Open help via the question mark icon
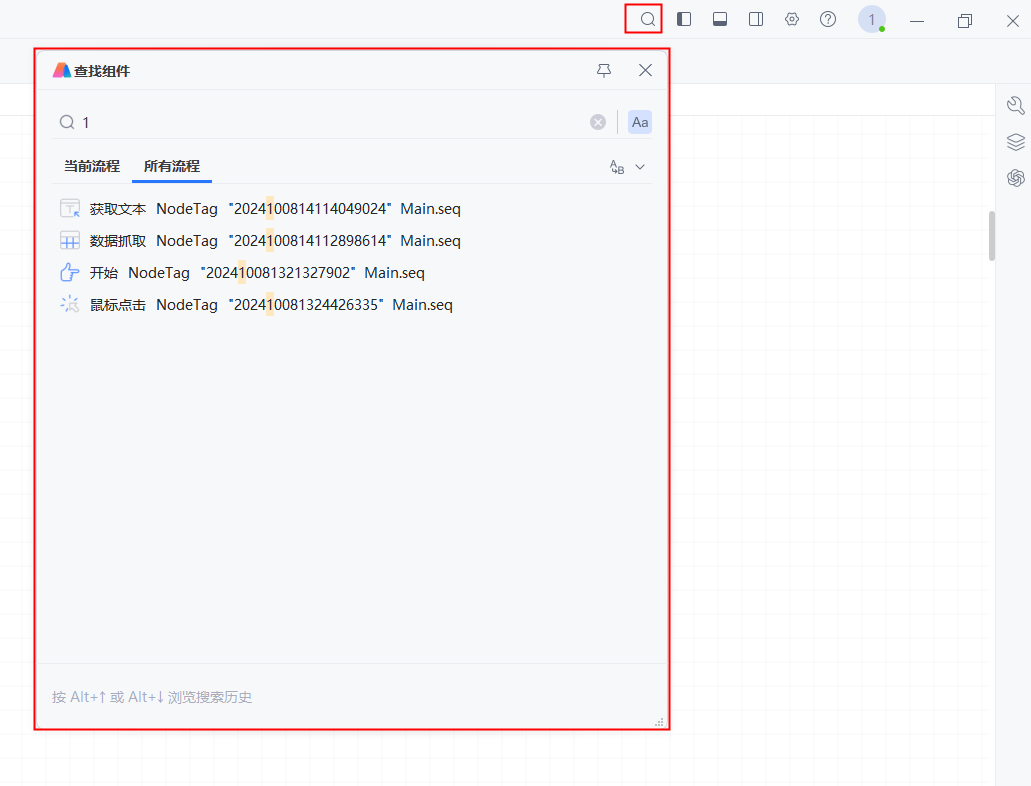Image resolution: width=1031 pixels, height=786 pixels. pyautogui.click(x=828, y=19)
